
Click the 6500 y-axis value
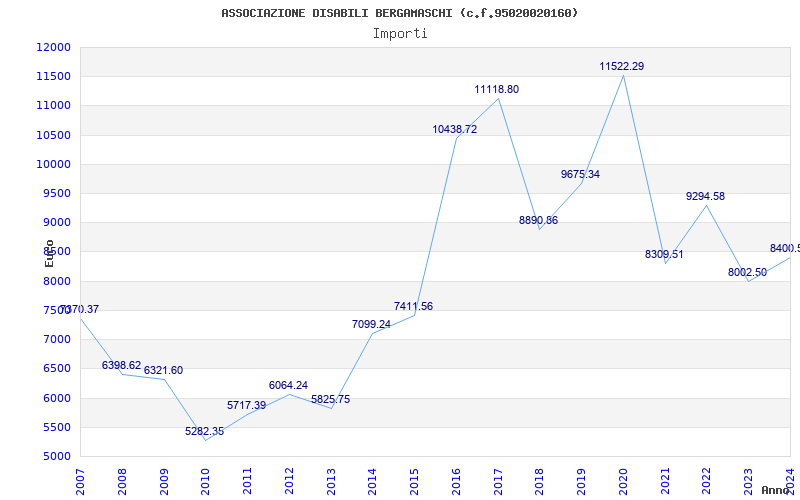tap(56, 368)
